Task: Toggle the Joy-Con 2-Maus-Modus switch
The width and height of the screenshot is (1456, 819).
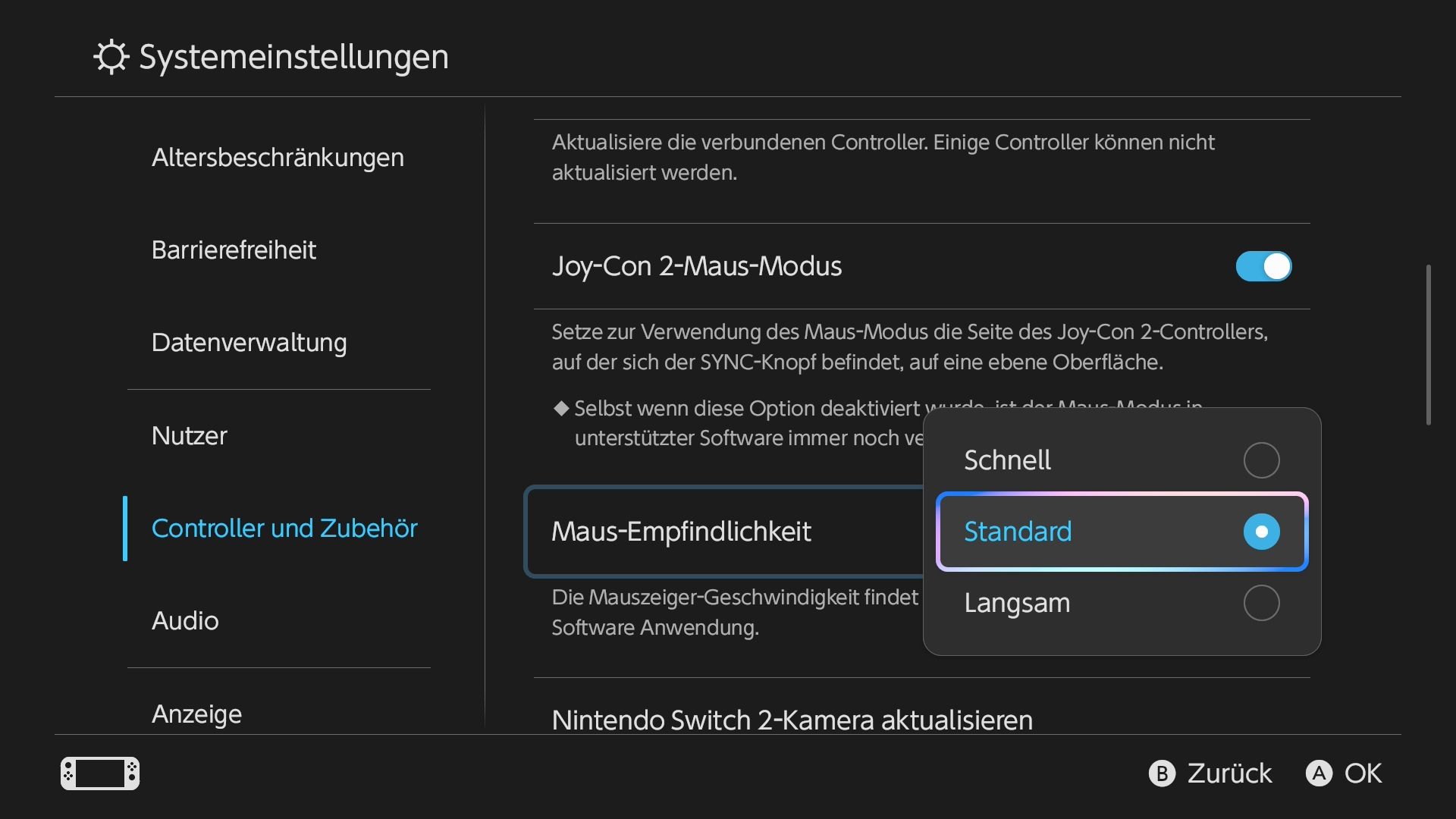Action: click(1263, 266)
